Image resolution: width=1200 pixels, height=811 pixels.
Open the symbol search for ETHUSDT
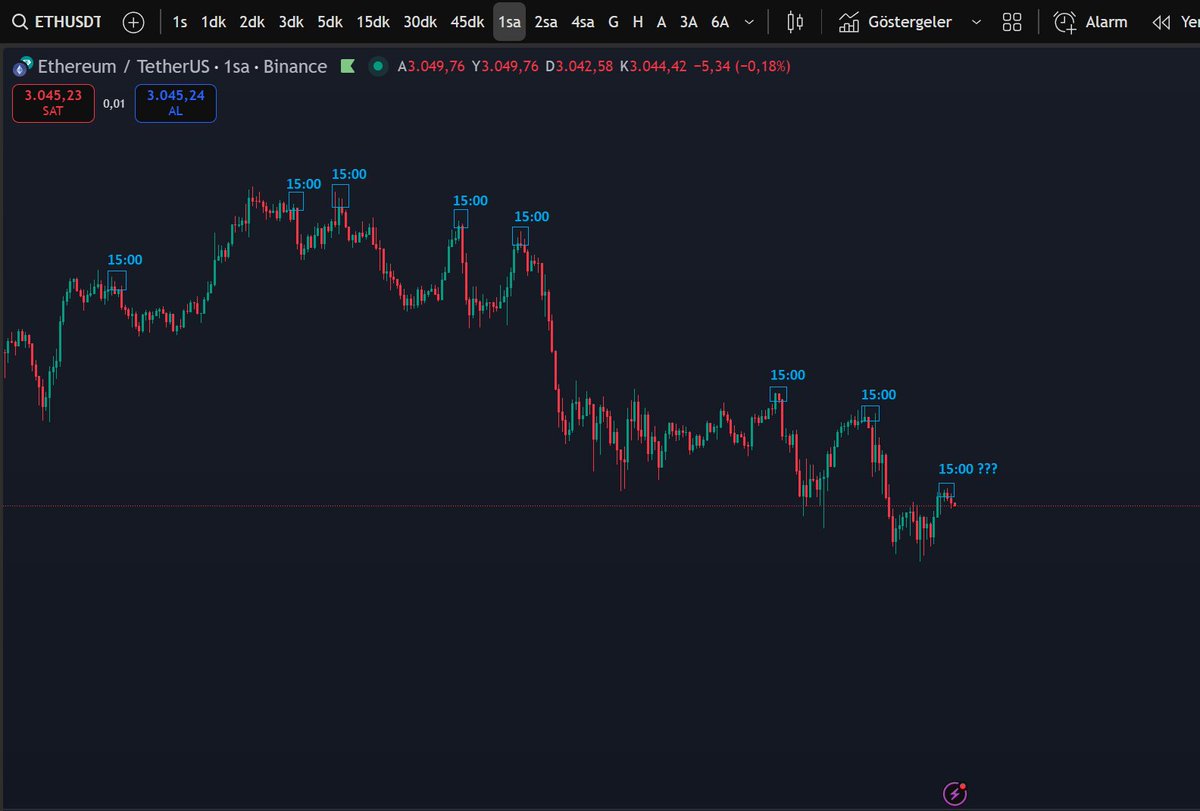point(22,21)
